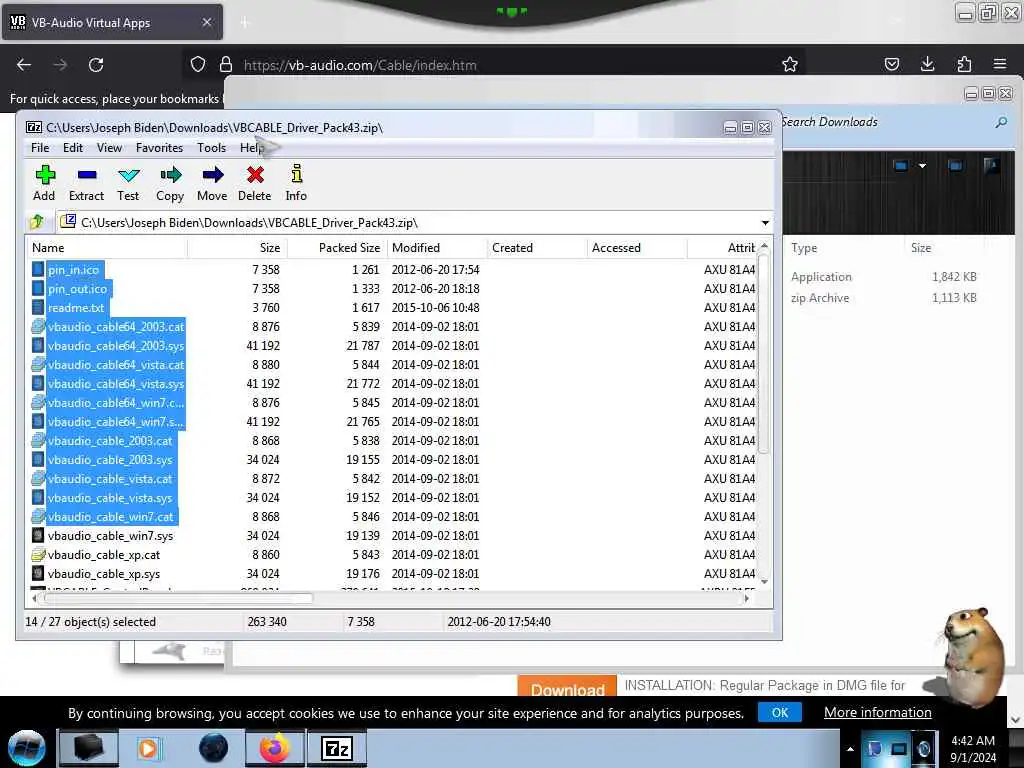Sort by the Accessed column header
This screenshot has width=1024, height=768.
pyautogui.click(x=637, y=248)
